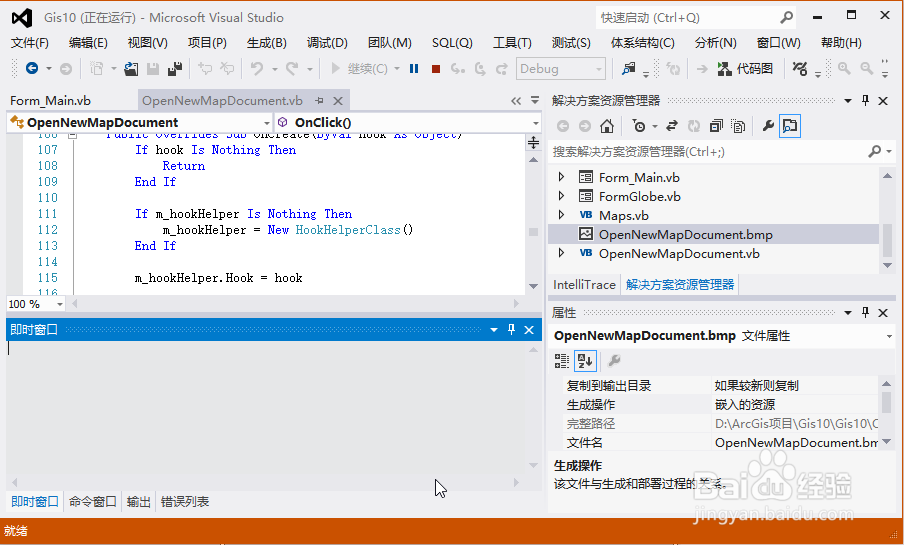Expand the Form_Main.vb tree node
904x545 pixels.
click(562, 177)
